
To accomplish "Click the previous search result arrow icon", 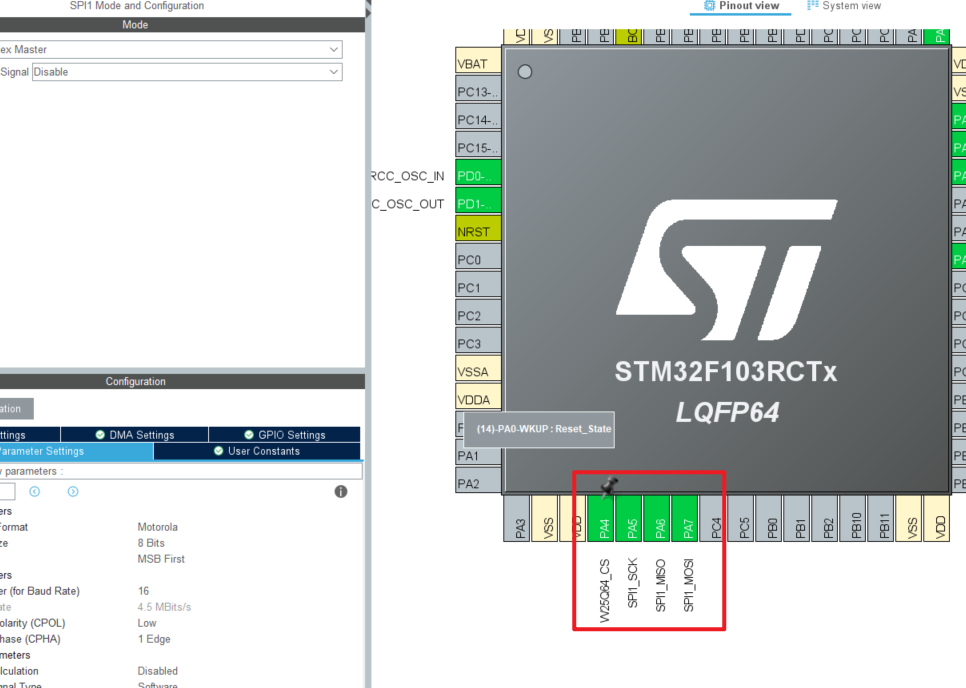I will click(34, 492).
